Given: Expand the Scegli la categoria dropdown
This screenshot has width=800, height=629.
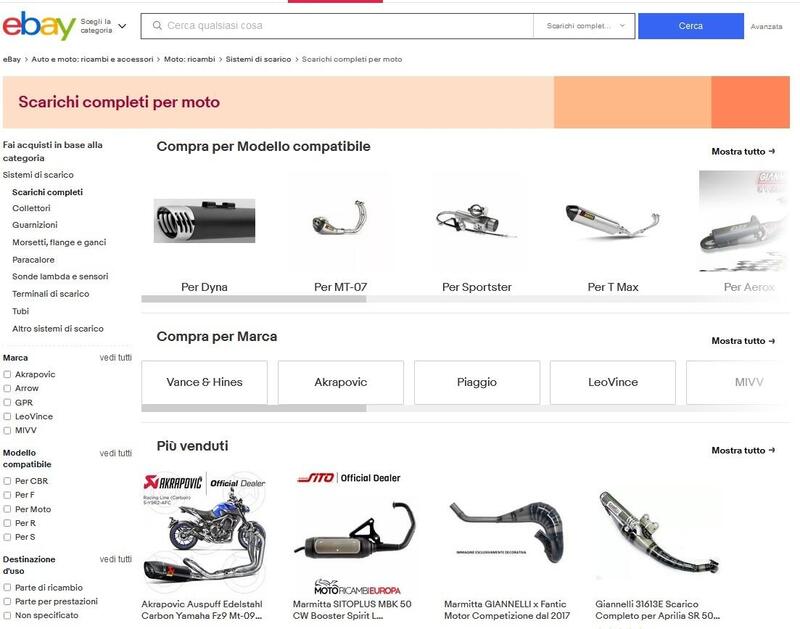Looking at the screenshot, I should [104, 26].
